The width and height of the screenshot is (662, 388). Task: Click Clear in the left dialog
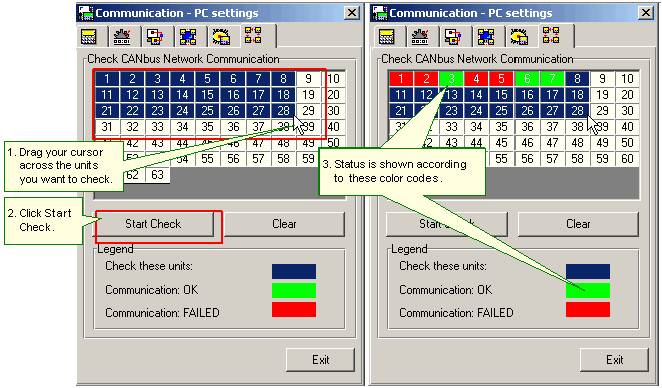click(x=284, y=224)
